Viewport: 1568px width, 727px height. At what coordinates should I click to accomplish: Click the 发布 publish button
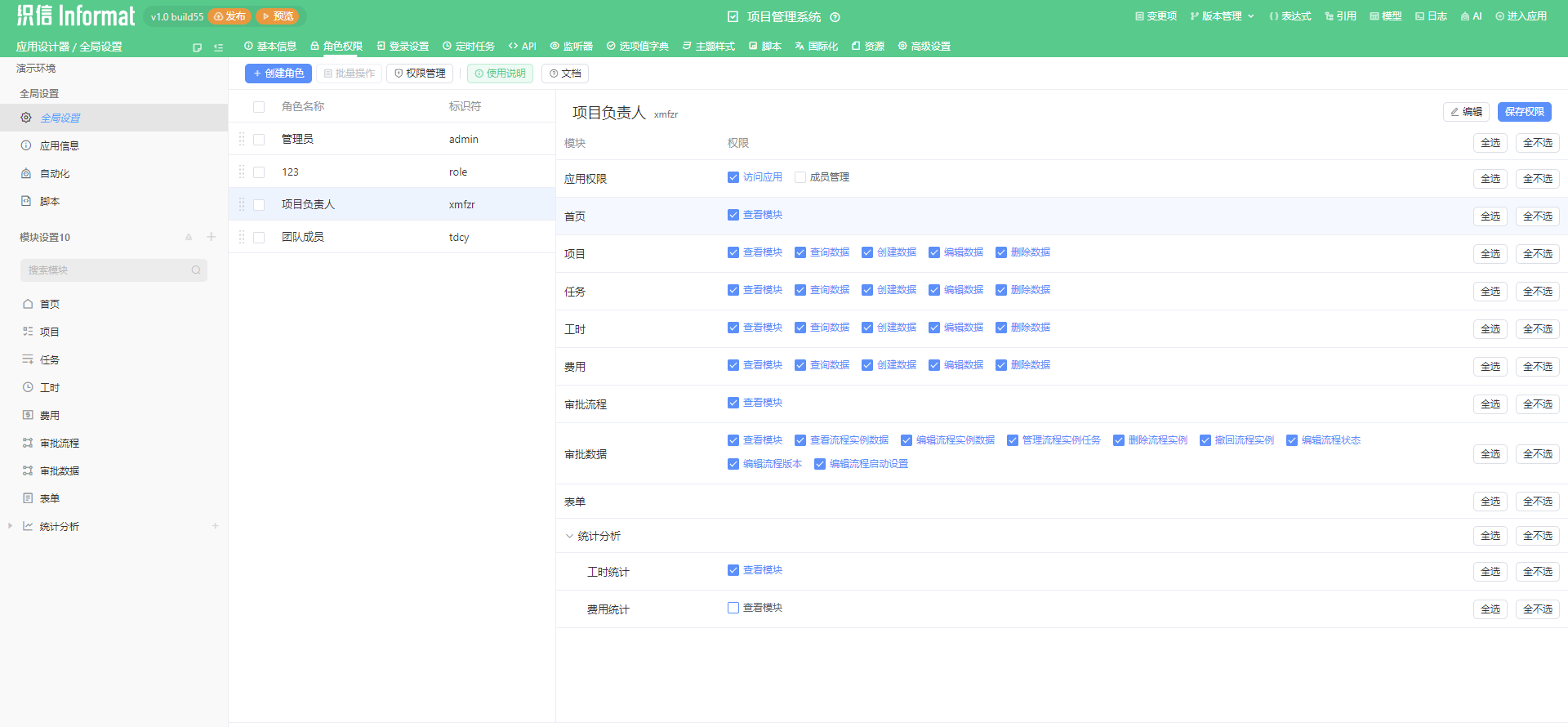pyautogui.click(x=229, y=16)
